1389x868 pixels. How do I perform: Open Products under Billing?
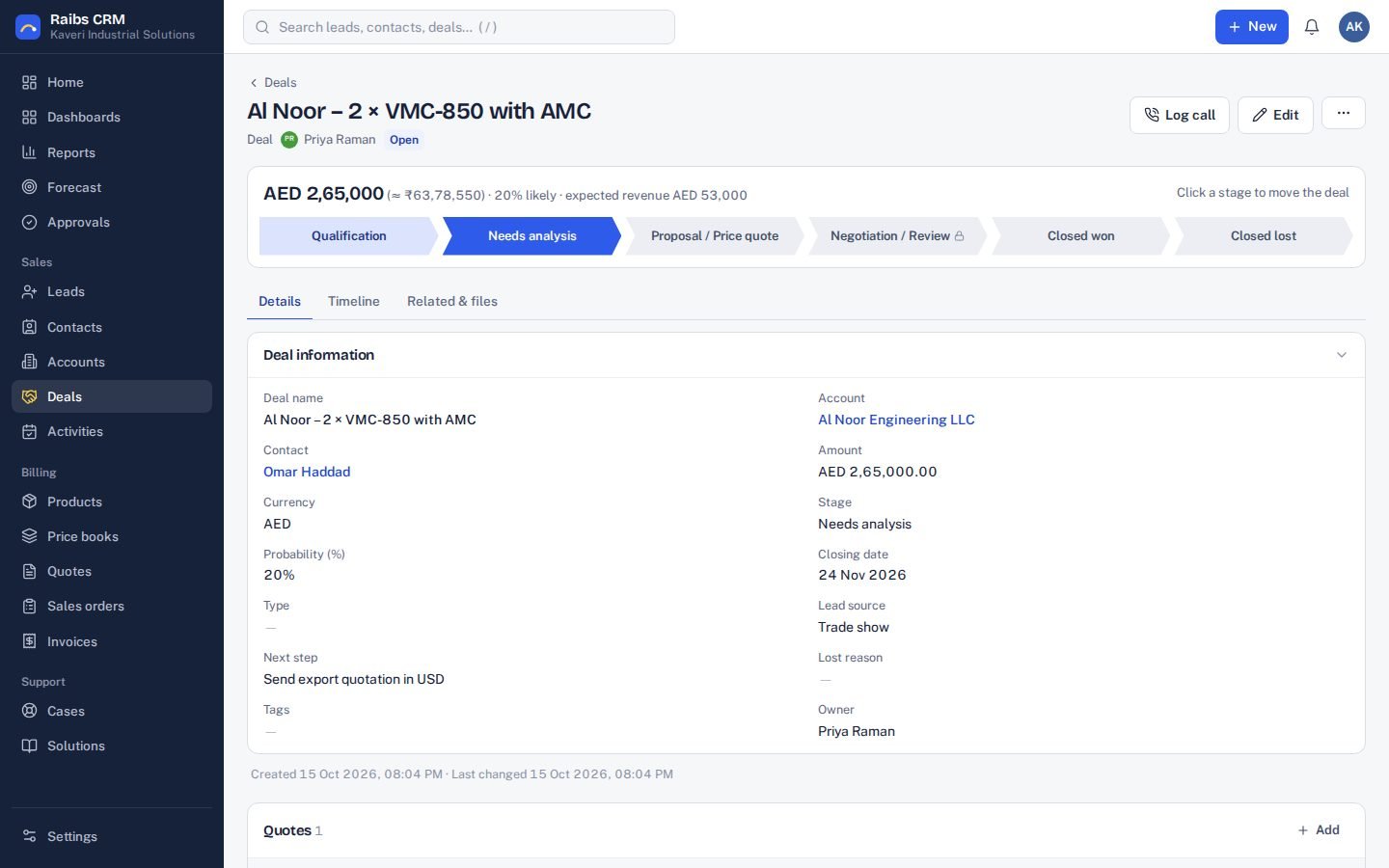(112, 502)
